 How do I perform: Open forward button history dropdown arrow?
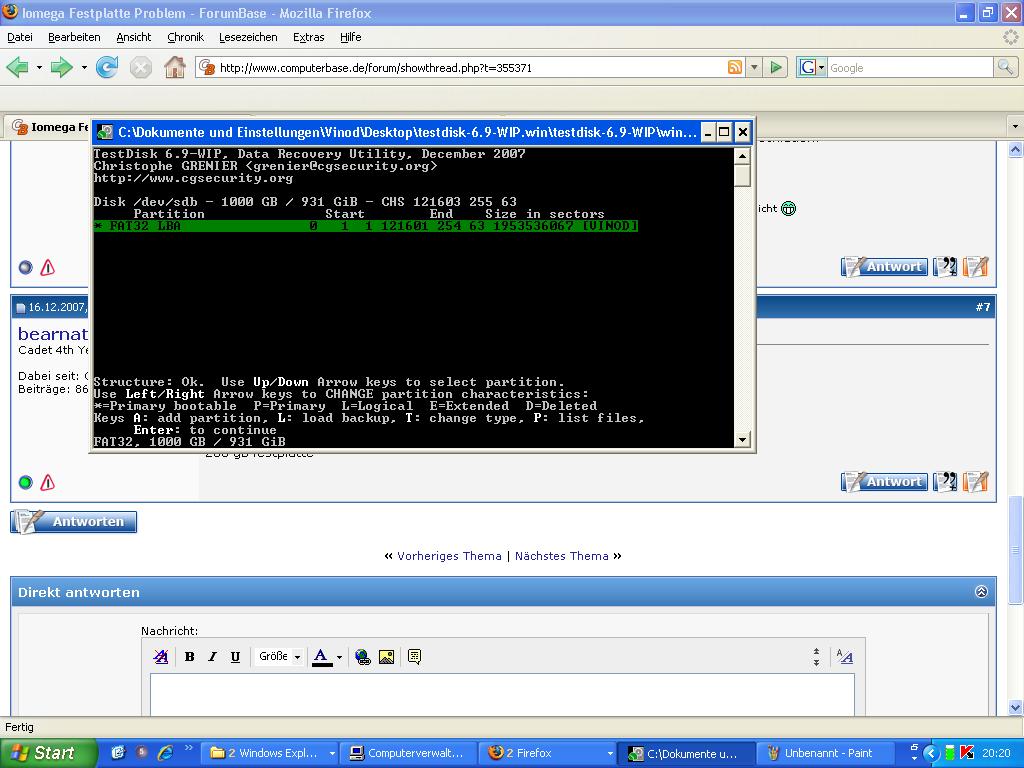[x=84, y=67]
